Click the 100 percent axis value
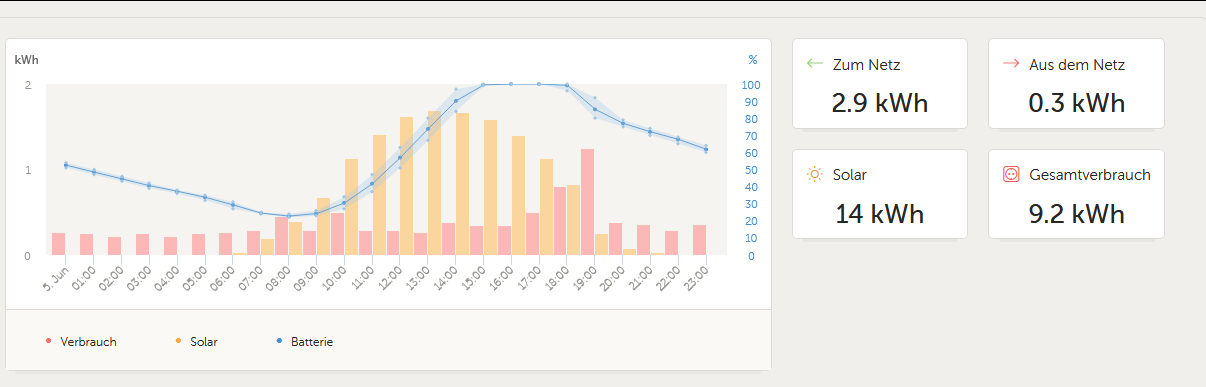The width and height of the screenshot is (1206, 387). coord(751,85)
